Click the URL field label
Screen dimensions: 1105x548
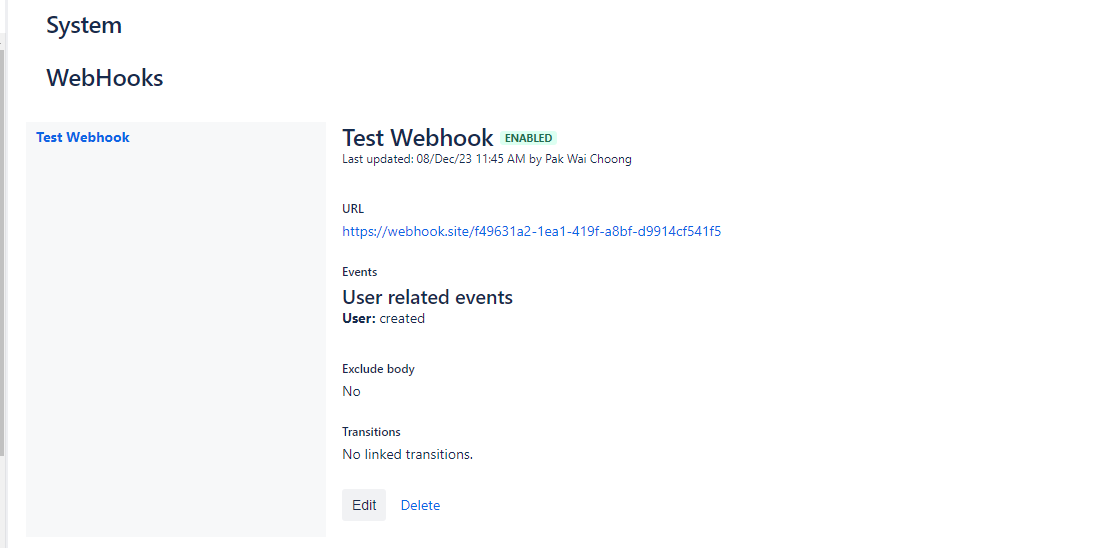(353, 209)
